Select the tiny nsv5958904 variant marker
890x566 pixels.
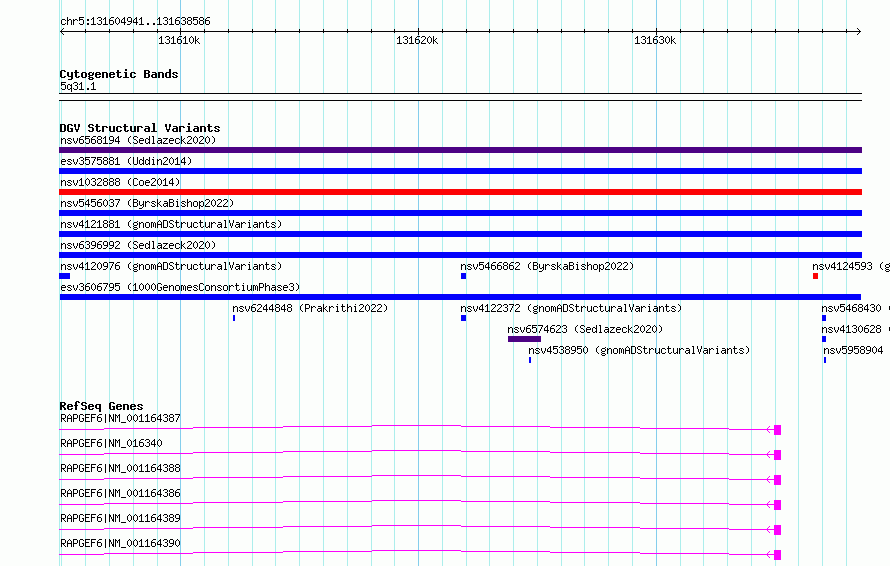825,360
